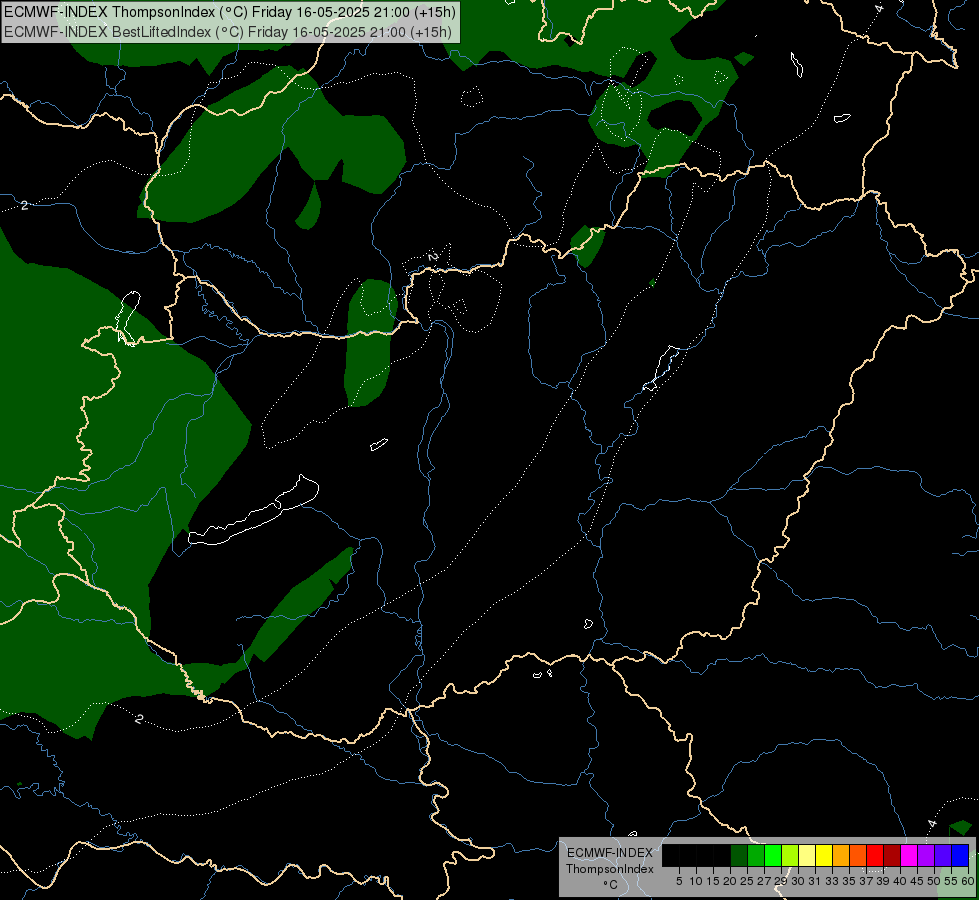This screenshot has width=979, height=900.
Task: Click the legend tick value '40'
Action: click(900, 881)
